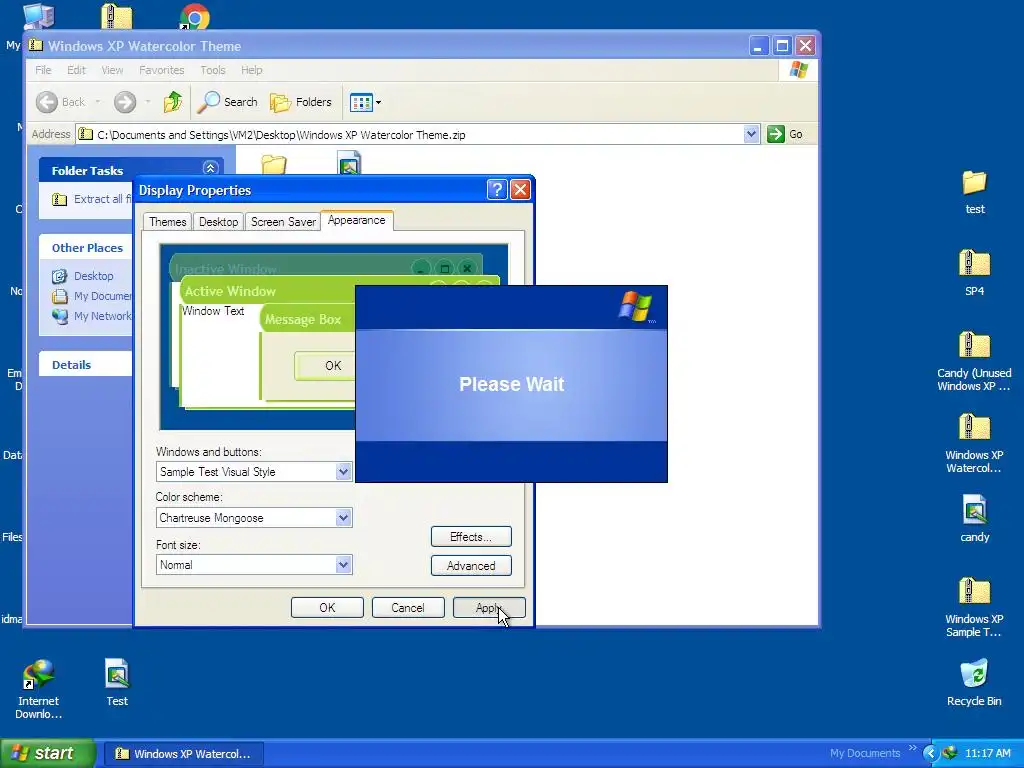Open My Network Places link
The height and width of the screenshot is (768, 1024).
[x=92, y=316]
